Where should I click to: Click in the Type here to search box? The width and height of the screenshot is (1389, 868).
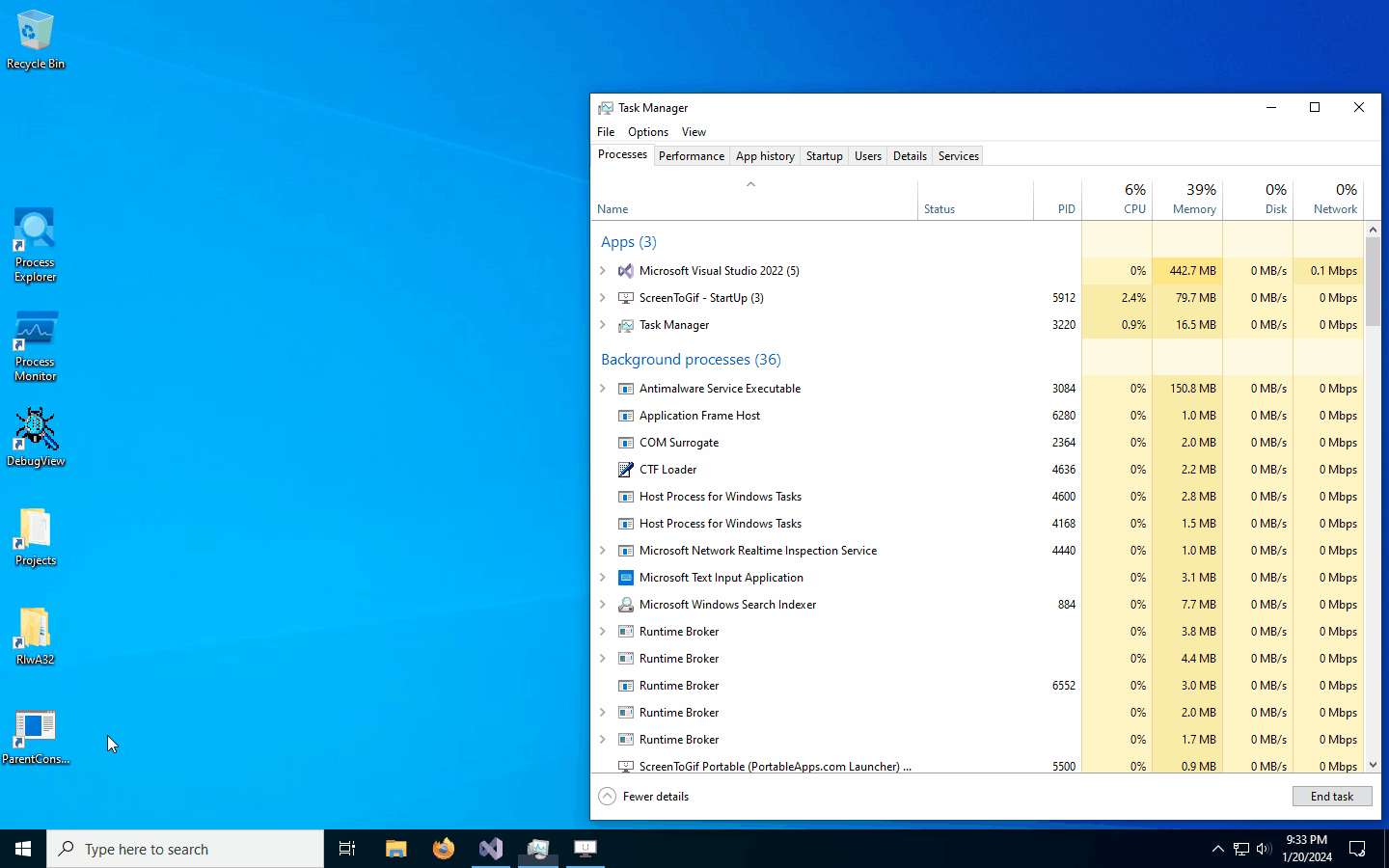pyautogui.click(x=185, y=849)
